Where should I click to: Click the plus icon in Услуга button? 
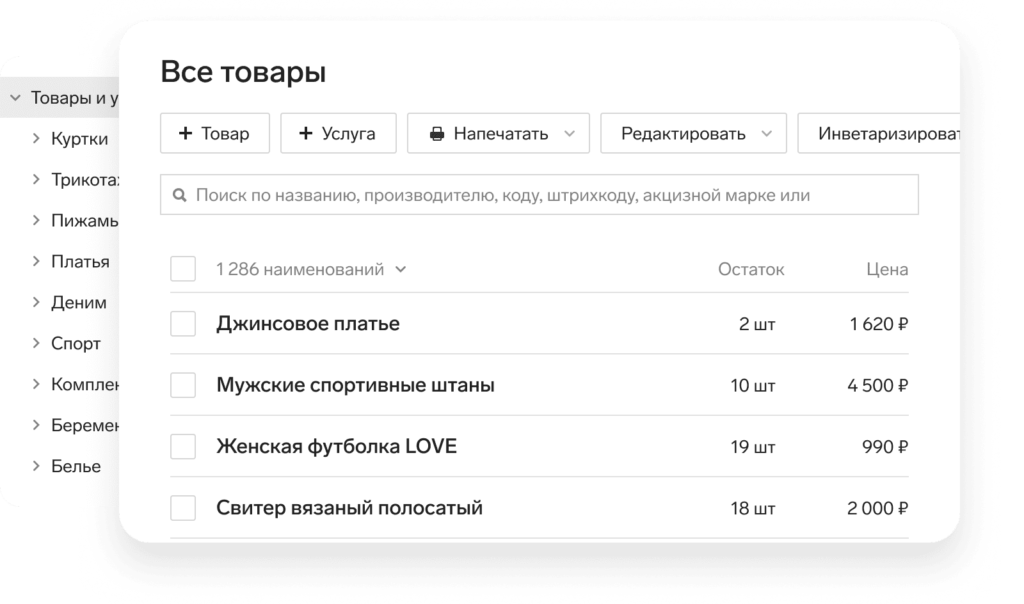click(307, 133)
